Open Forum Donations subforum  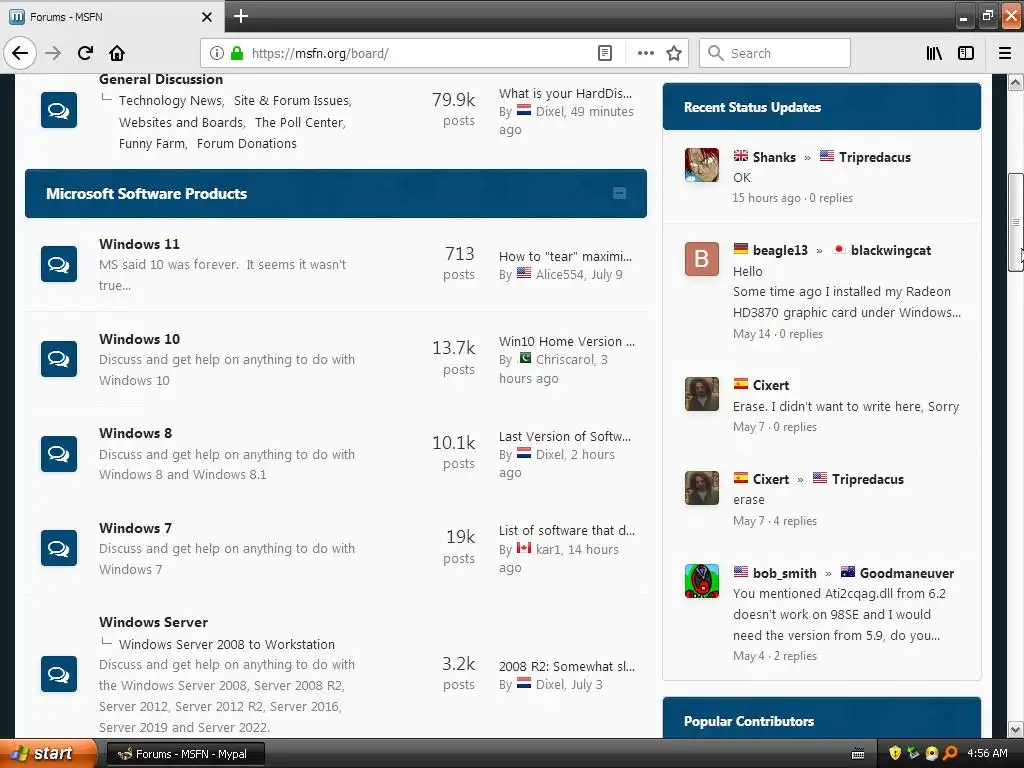tap(246, 144)
